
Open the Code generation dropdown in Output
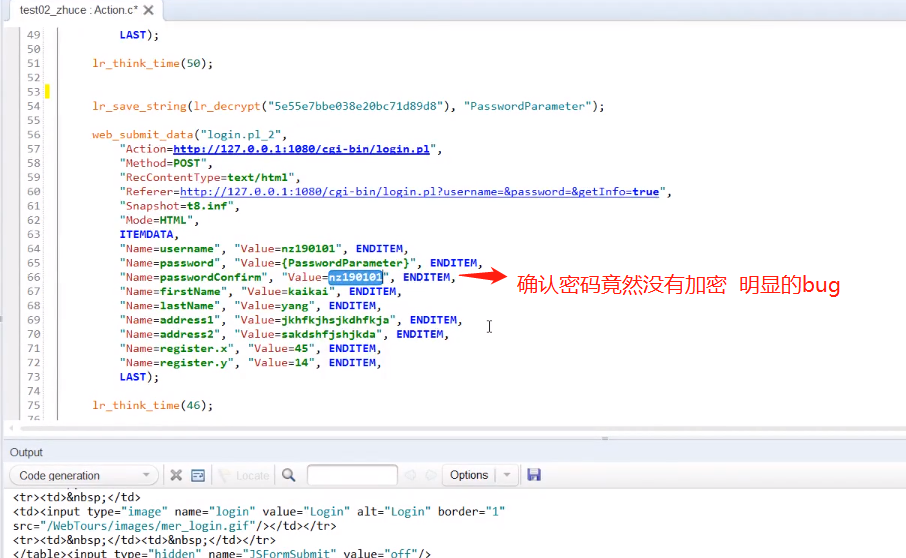point(84,475)
